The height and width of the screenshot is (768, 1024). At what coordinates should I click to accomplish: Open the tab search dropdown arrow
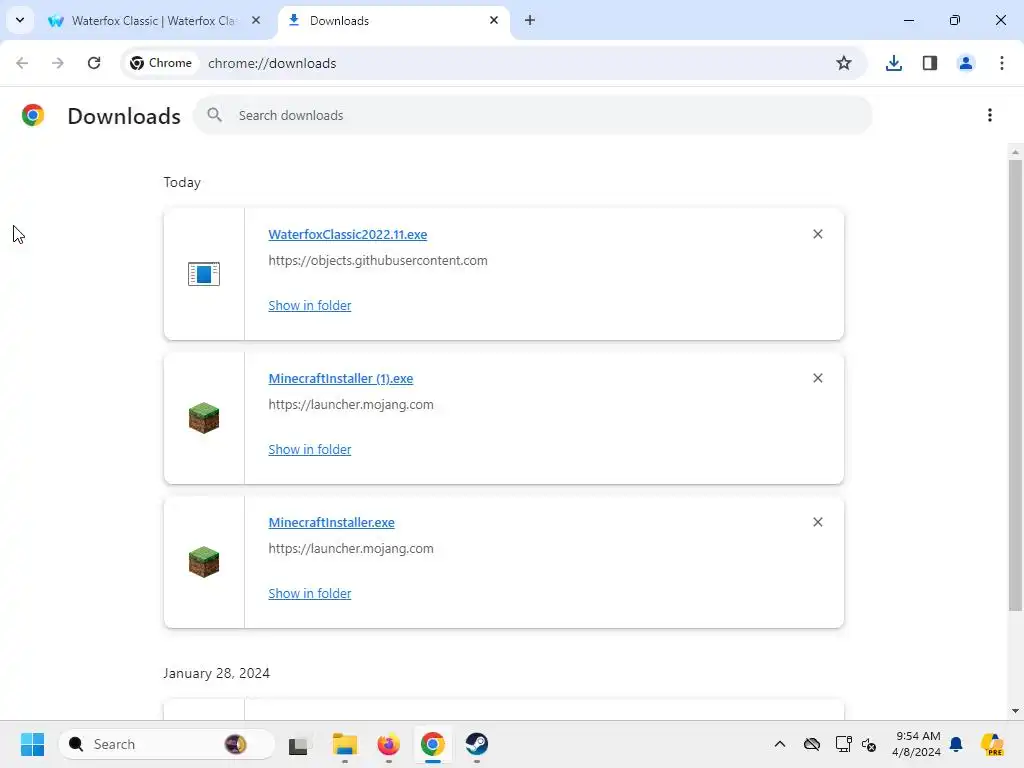tap(20, 20)
